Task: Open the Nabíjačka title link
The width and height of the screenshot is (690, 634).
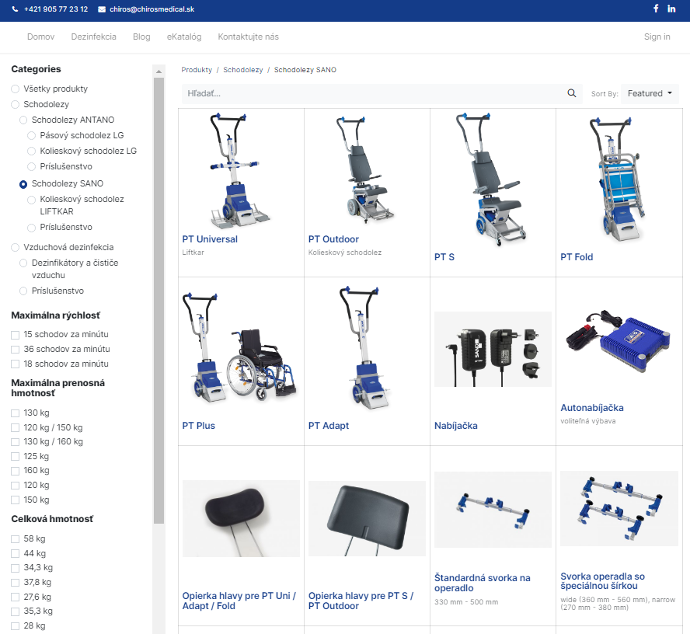Action: [x=456, y=426]
